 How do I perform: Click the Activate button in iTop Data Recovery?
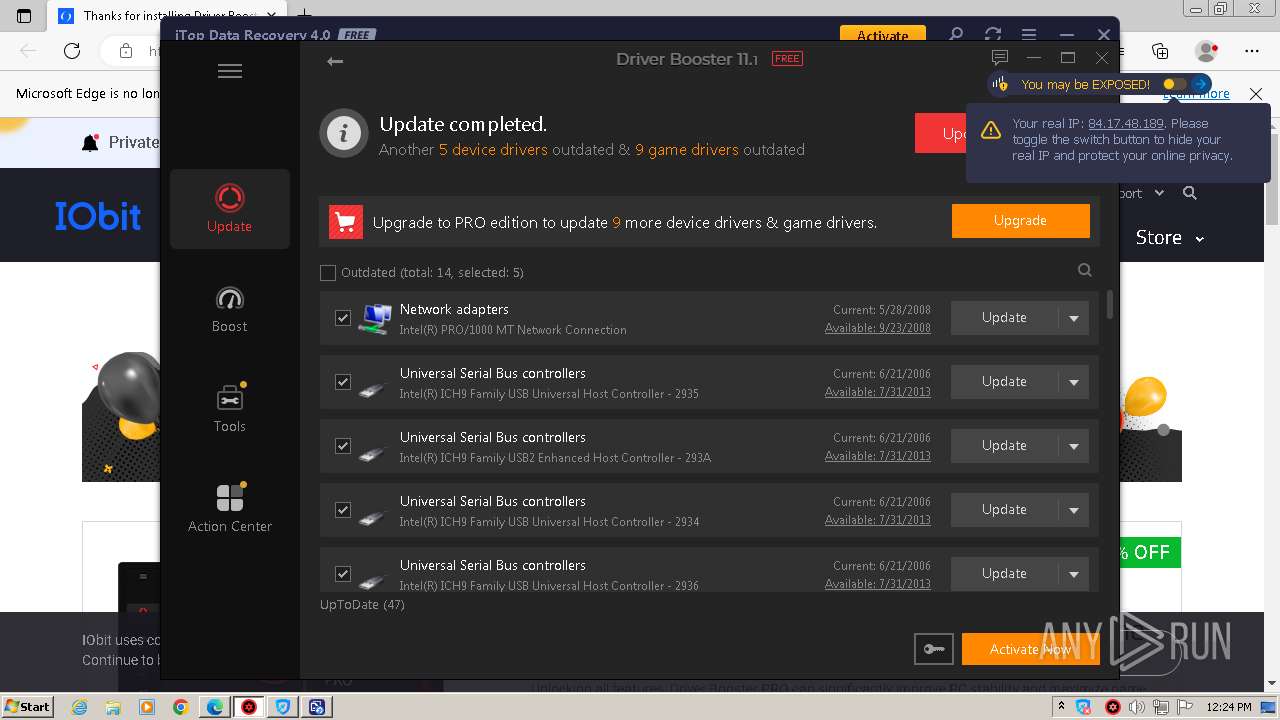pyautogui.click(x=883, y=35)
